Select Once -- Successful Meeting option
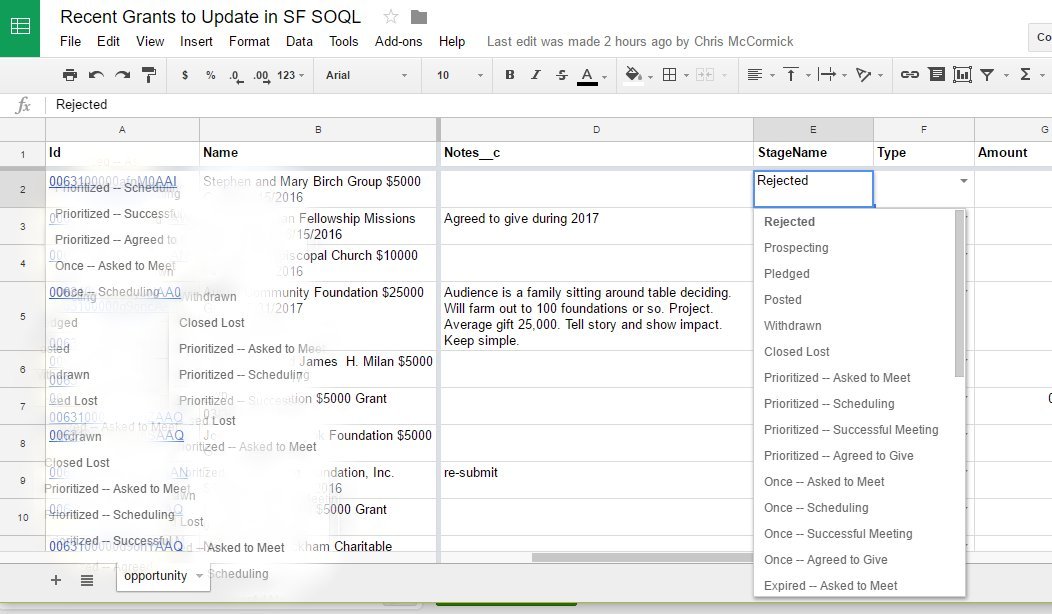 pyautogui.click(x=838, y=533)
